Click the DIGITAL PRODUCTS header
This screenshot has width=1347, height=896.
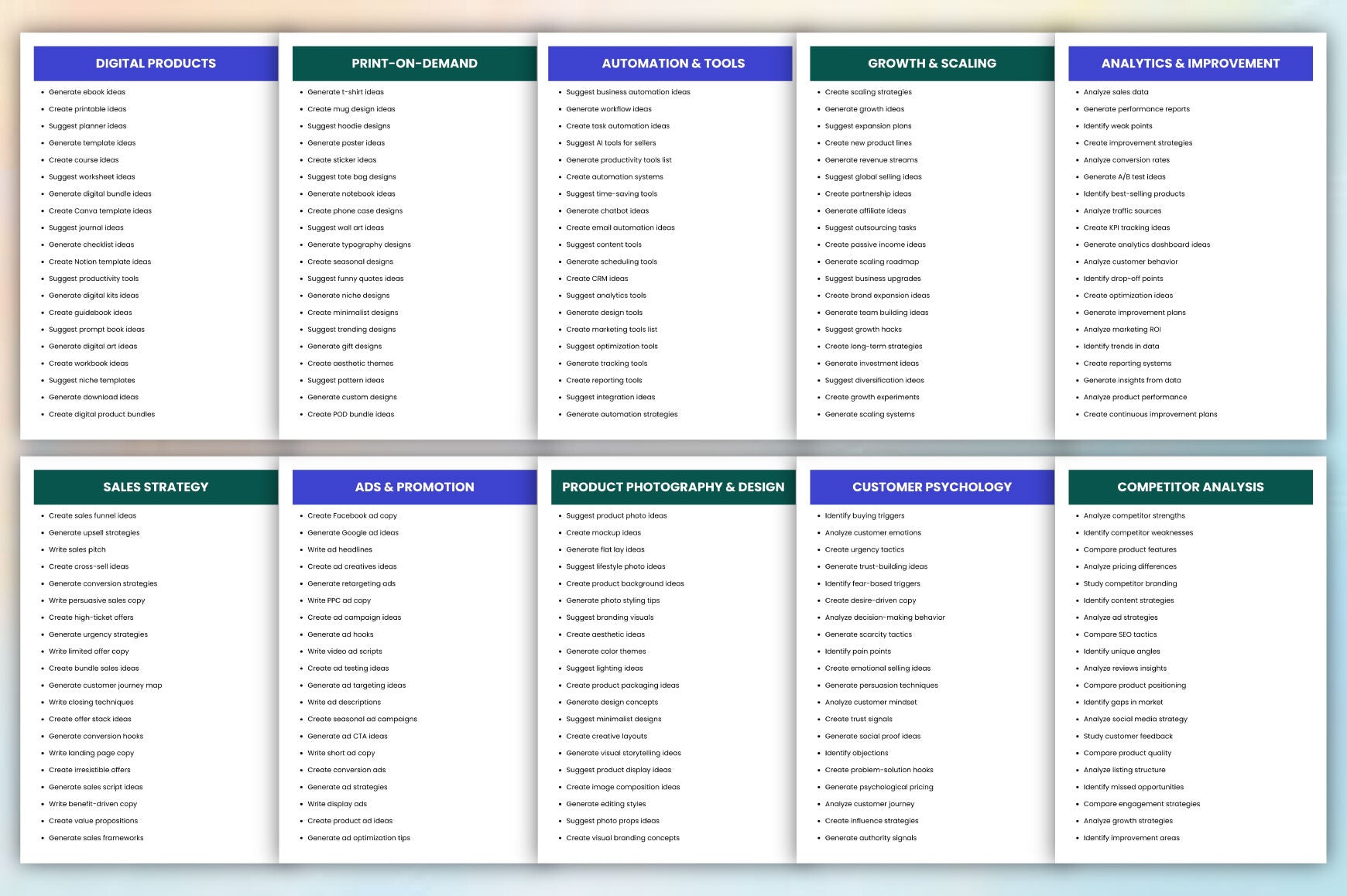tap(156, 63)
